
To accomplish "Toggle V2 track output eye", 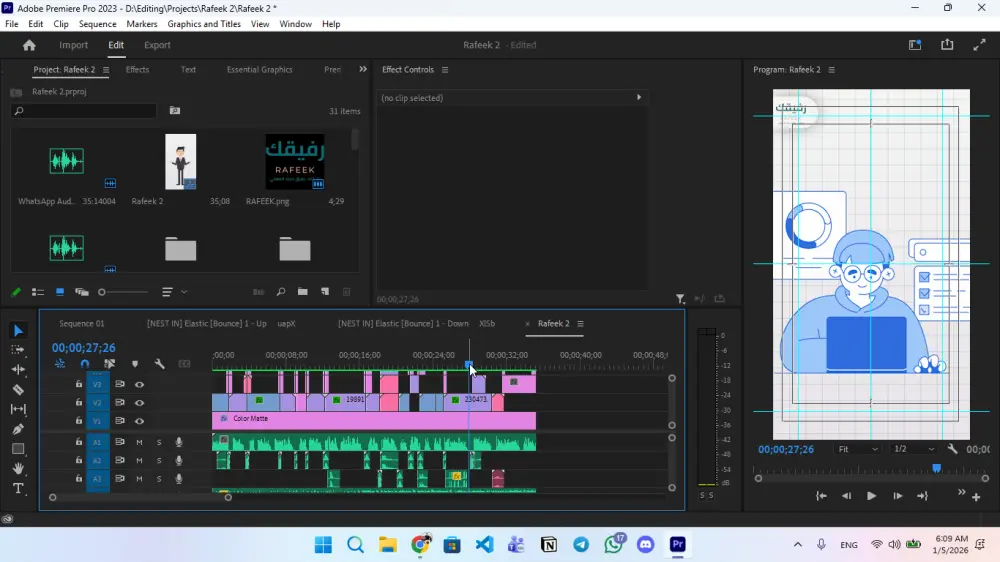I will (139, 403).
